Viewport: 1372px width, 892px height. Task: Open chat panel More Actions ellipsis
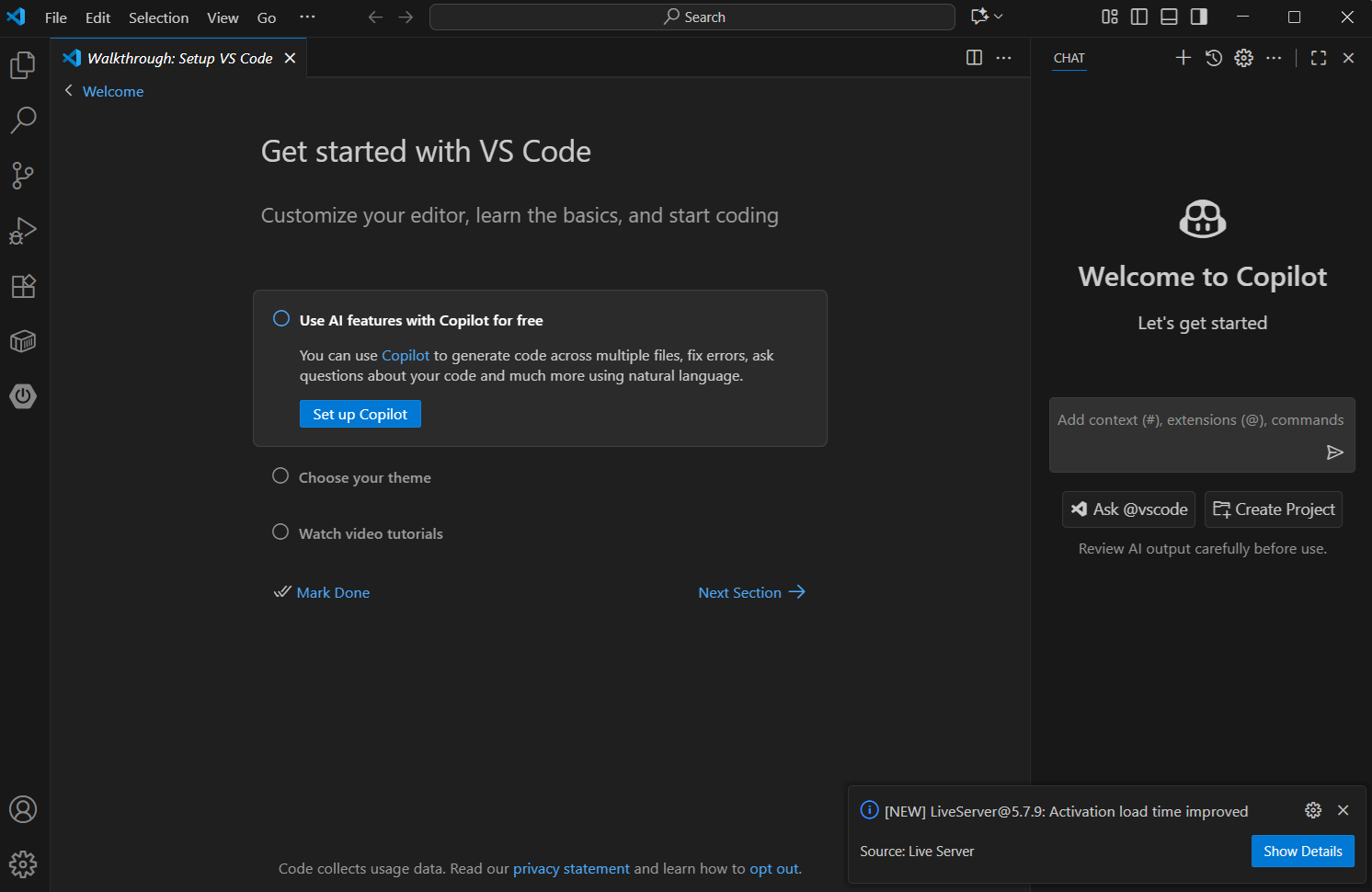(1274, 58)
